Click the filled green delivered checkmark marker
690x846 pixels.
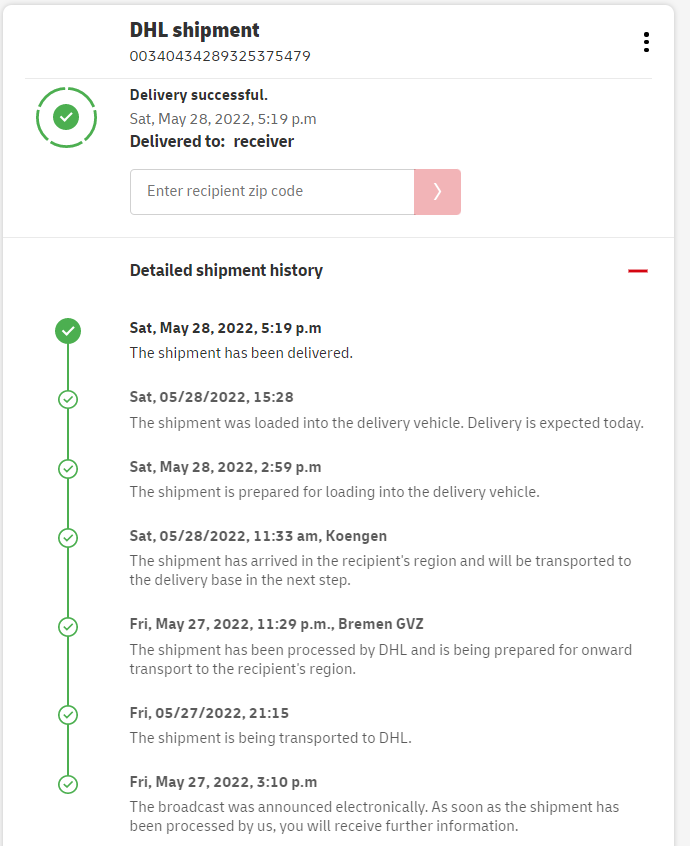click(68, 330)
